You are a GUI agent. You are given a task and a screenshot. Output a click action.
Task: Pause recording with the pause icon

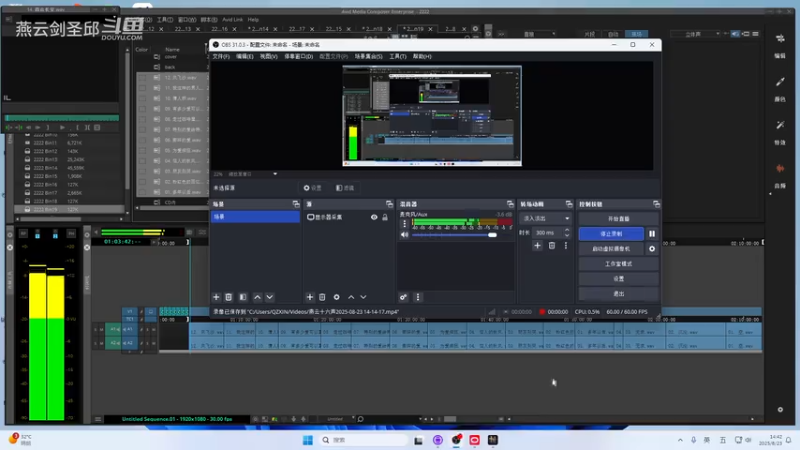652,233
